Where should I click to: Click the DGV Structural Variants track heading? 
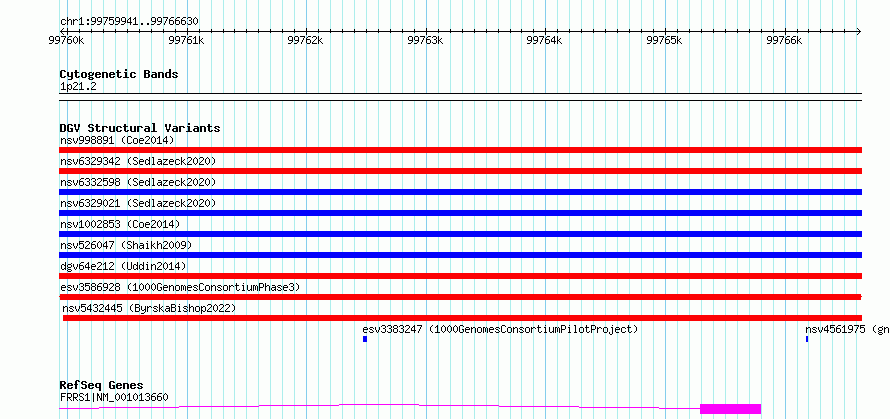pos(140,128)
